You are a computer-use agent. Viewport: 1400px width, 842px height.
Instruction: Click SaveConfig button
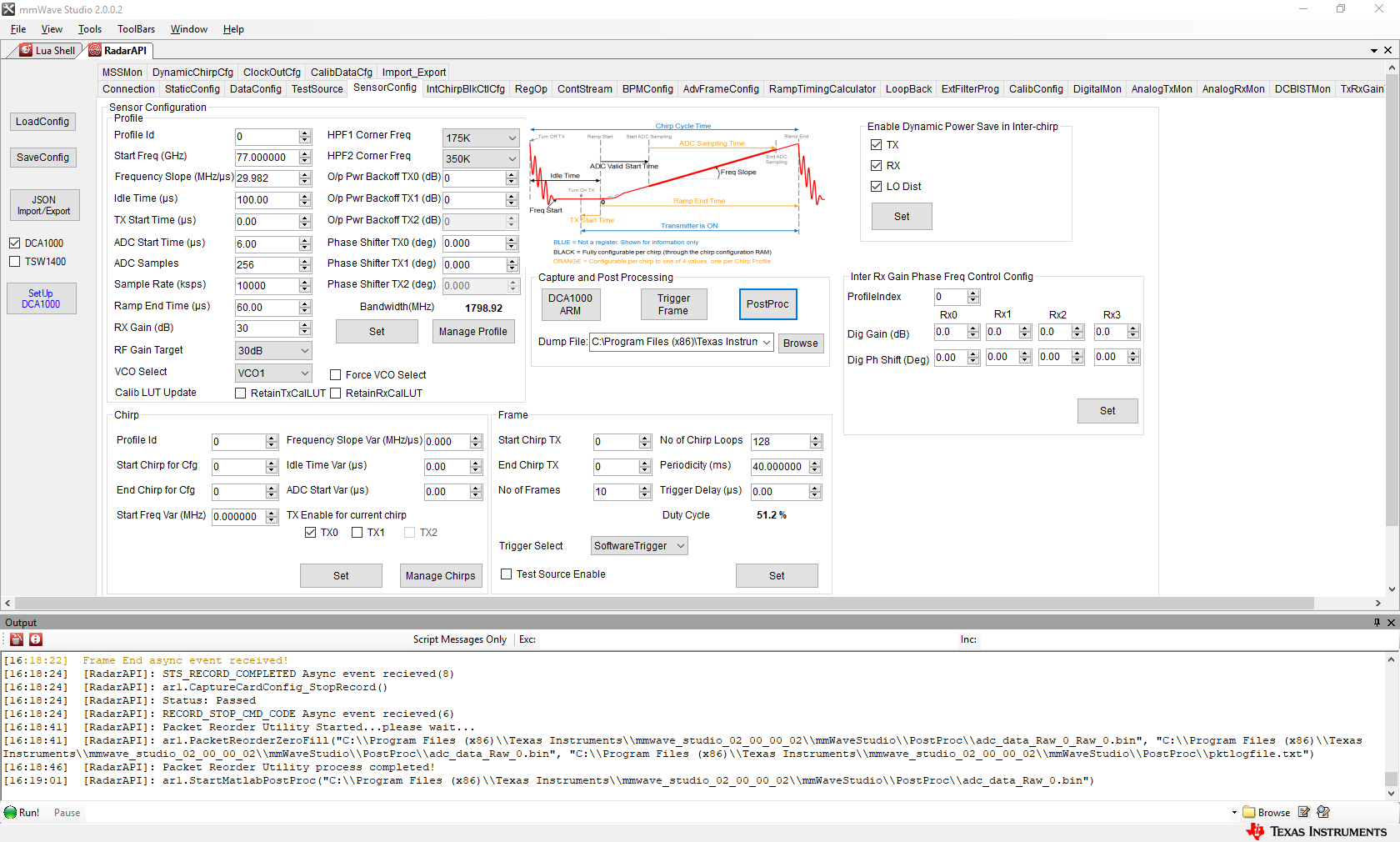click(42, 158)
